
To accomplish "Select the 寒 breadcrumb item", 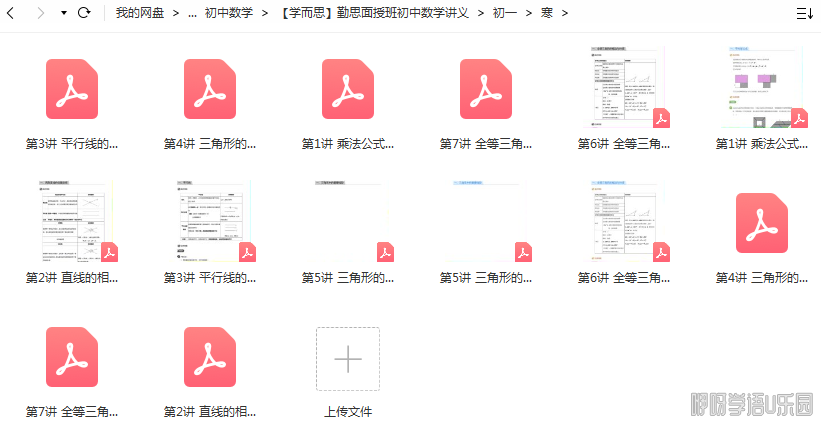I will click(547, 13).
